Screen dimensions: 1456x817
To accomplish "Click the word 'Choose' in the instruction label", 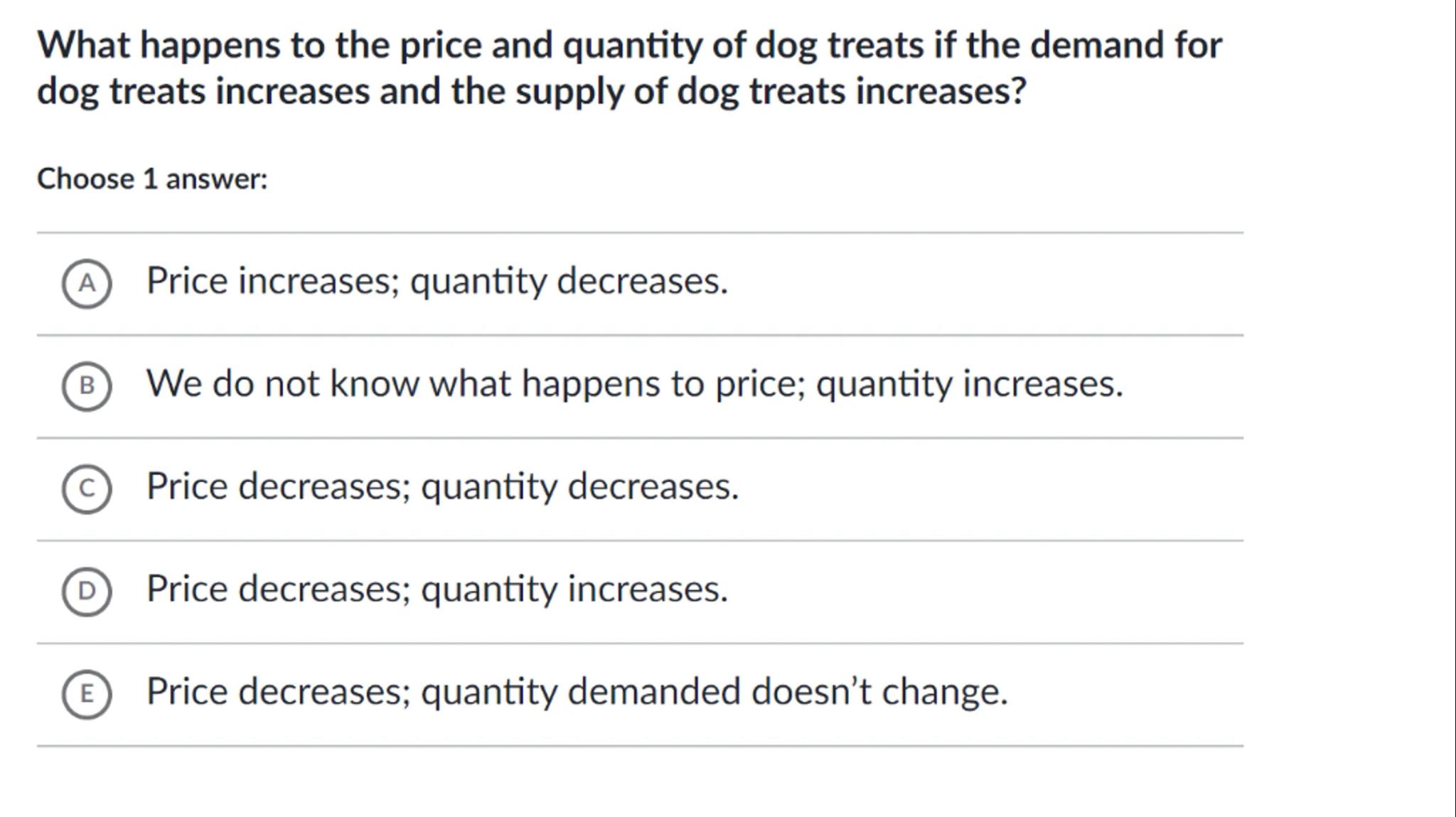I will click(85, 178).
